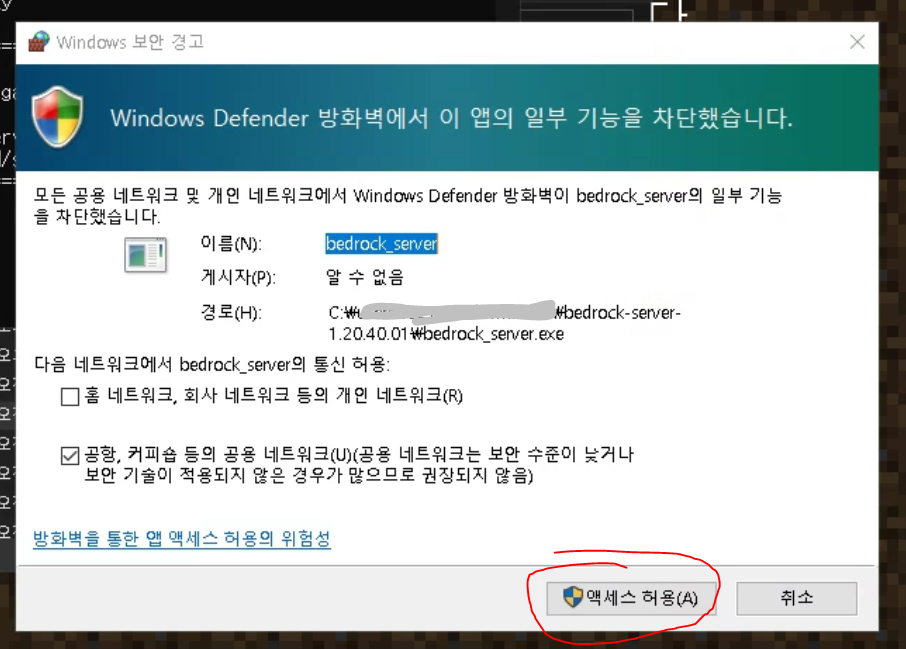The height and width of the screenshot is (649, 906).
Task: Click the 알 수 없음 publisher text
Action: [365, 277]
